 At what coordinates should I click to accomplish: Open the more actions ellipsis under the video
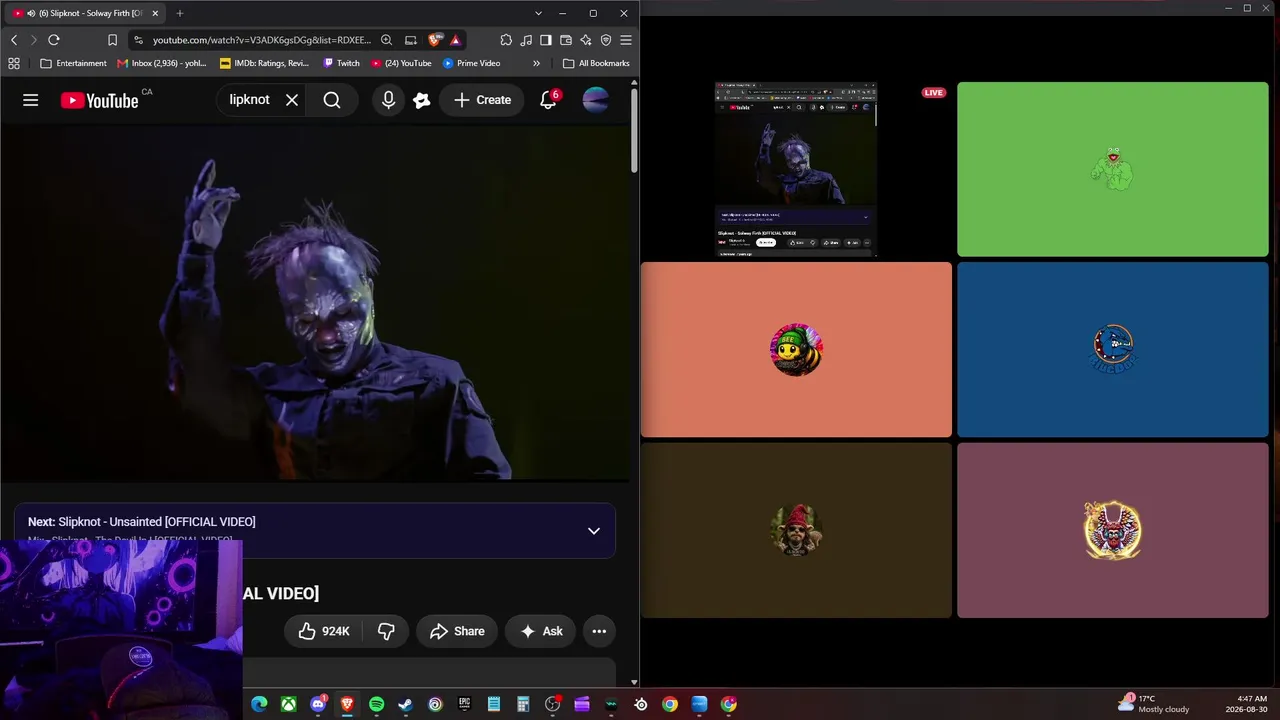point(599,631)
